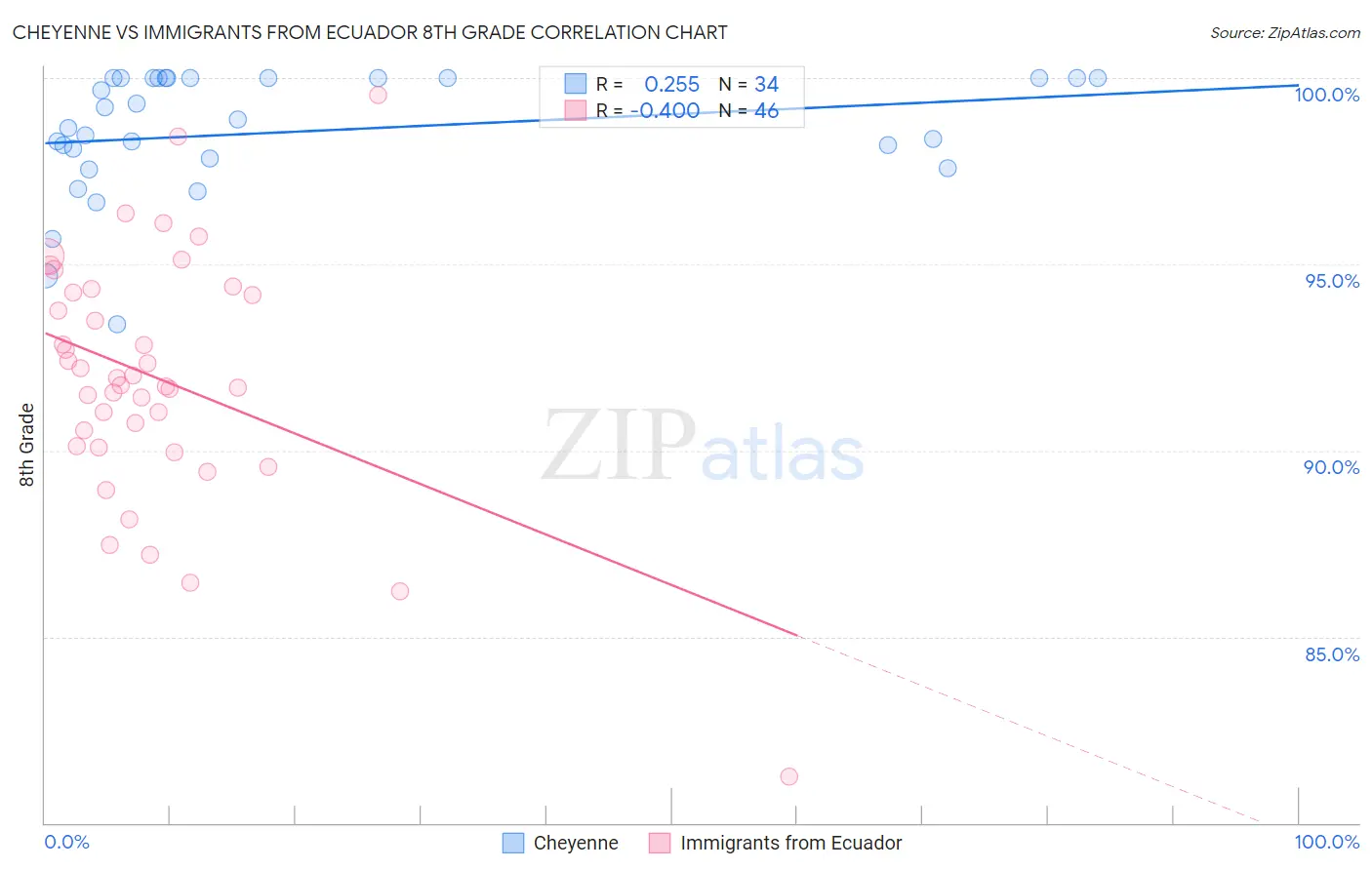Click the rightmost blue data point at 100%
This screenshot has height=870, width=1372.
click(1098, 78)
